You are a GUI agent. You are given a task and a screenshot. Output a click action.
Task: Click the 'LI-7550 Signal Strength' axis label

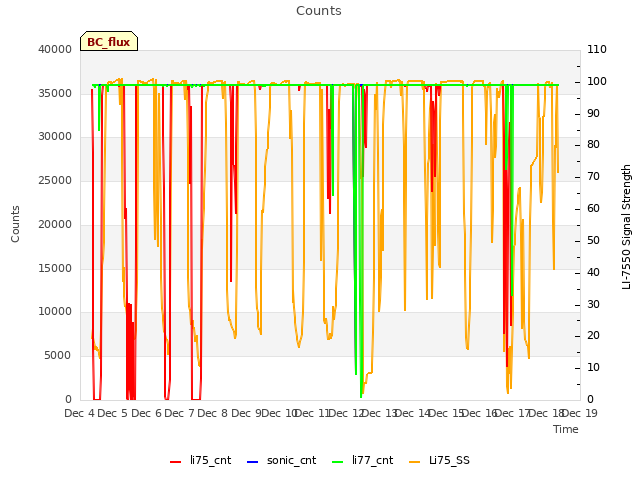coord(626,227)
